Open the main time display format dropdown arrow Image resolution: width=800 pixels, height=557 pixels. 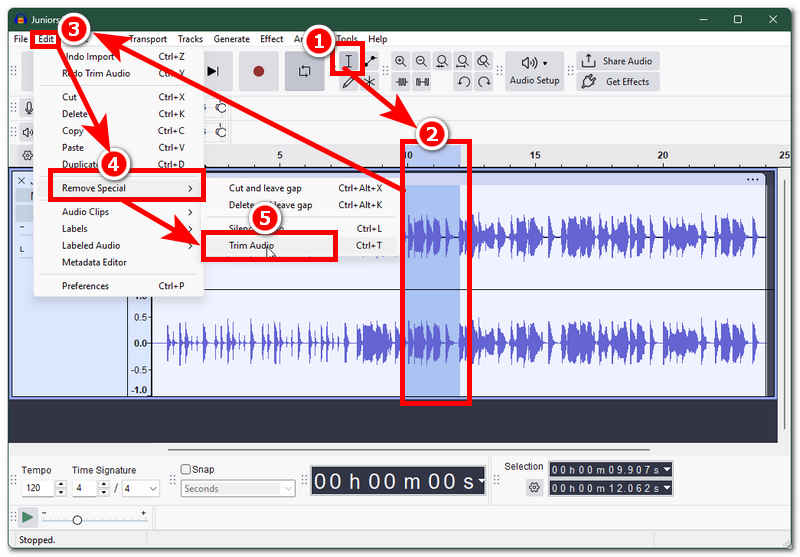click(x=481, y=480)
